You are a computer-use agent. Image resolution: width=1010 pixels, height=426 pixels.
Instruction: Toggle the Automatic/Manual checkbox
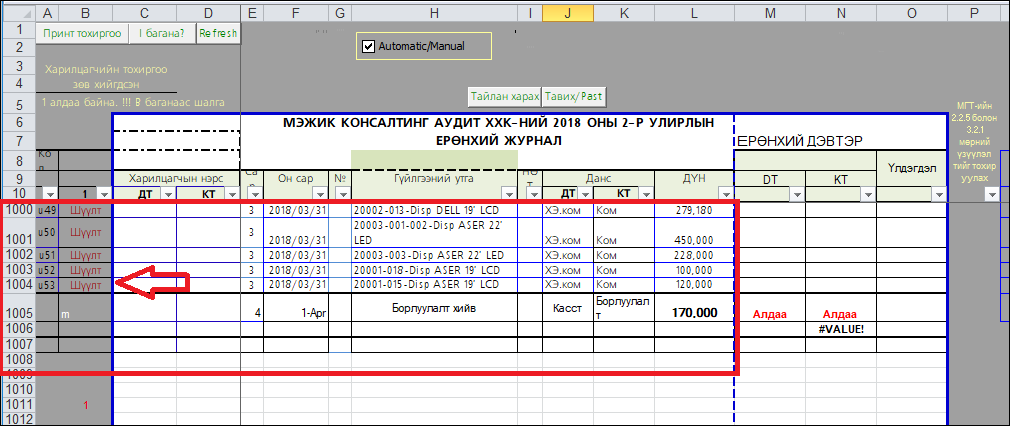coord(368,47)
